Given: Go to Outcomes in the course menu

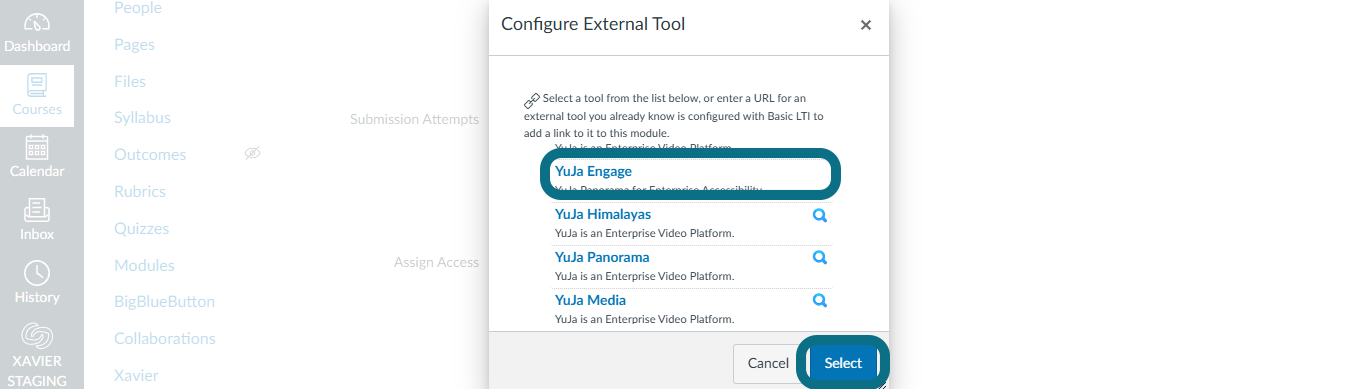Looking at the screenshot, I should click(x=150, y=155).
